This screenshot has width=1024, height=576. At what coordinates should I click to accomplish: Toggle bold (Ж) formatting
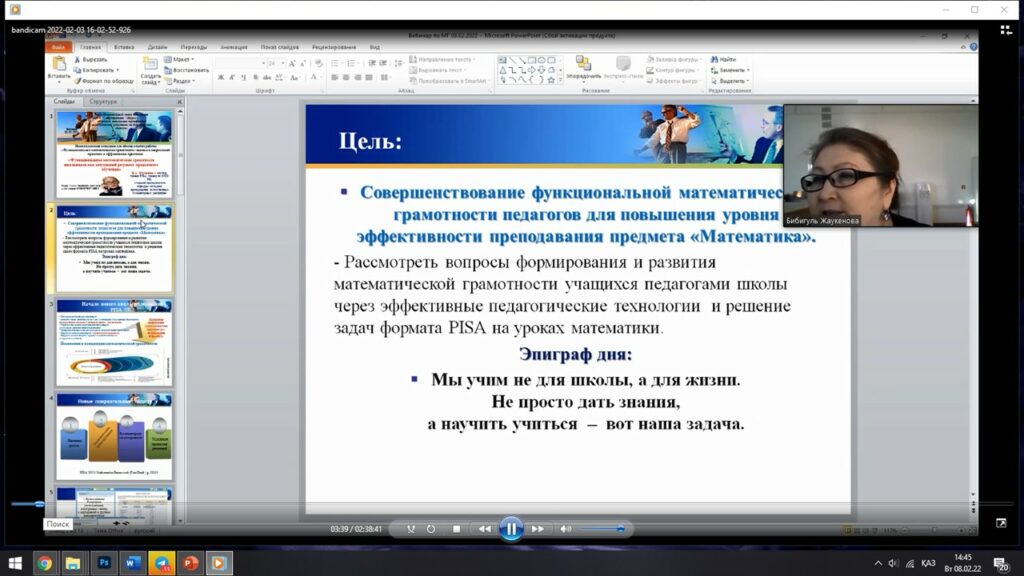pos(221,78)
